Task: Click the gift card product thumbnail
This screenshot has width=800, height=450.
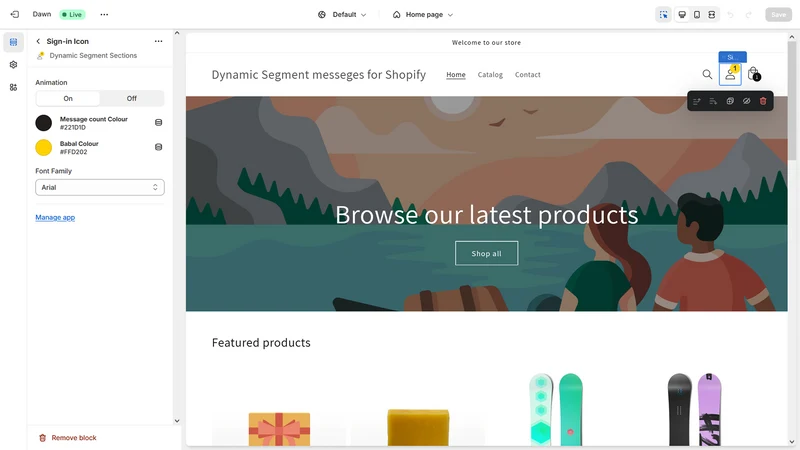Action: [x=279, y=429]
